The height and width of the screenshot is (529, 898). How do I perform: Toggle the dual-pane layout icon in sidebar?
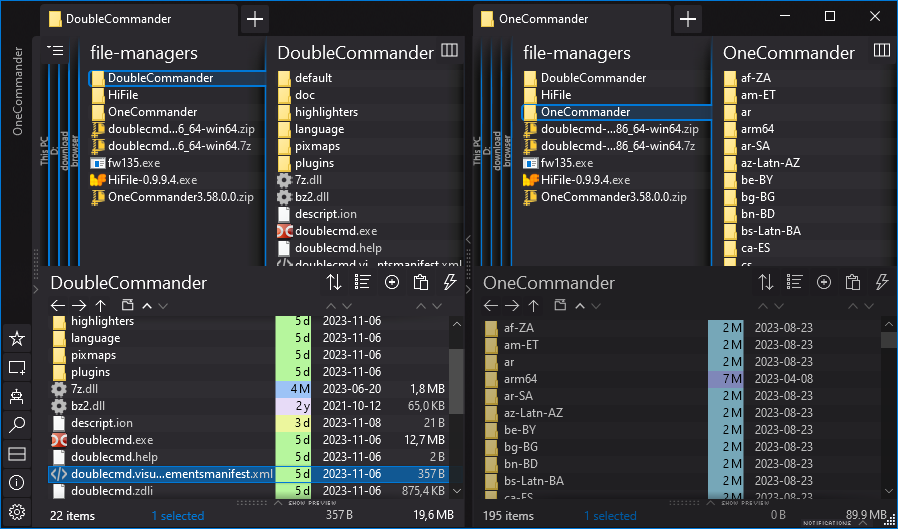(16, 455)
